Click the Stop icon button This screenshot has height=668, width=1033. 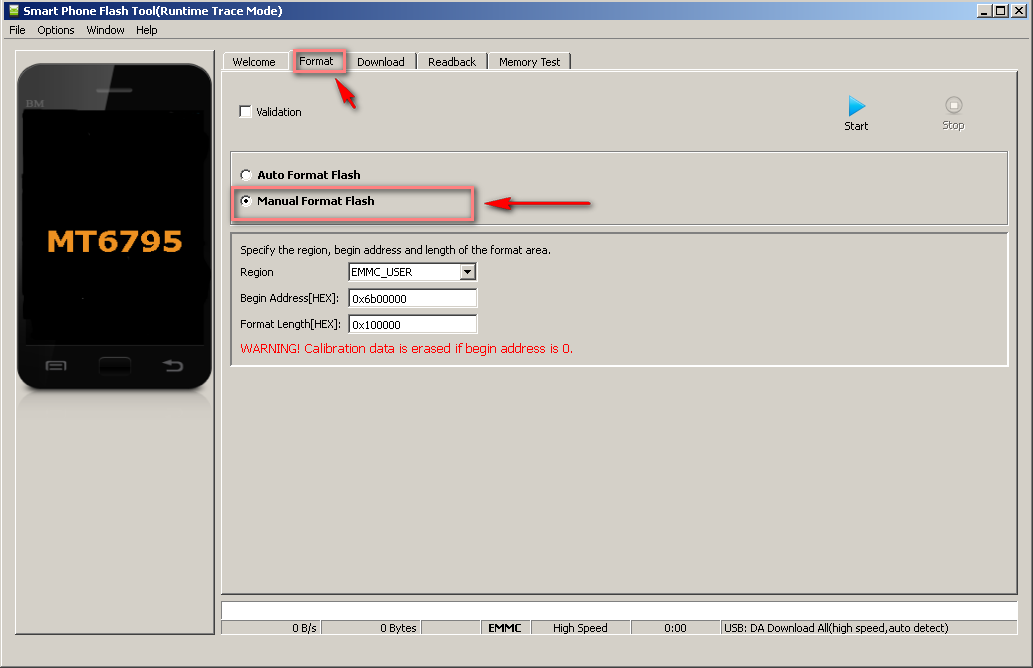point(953,105)
